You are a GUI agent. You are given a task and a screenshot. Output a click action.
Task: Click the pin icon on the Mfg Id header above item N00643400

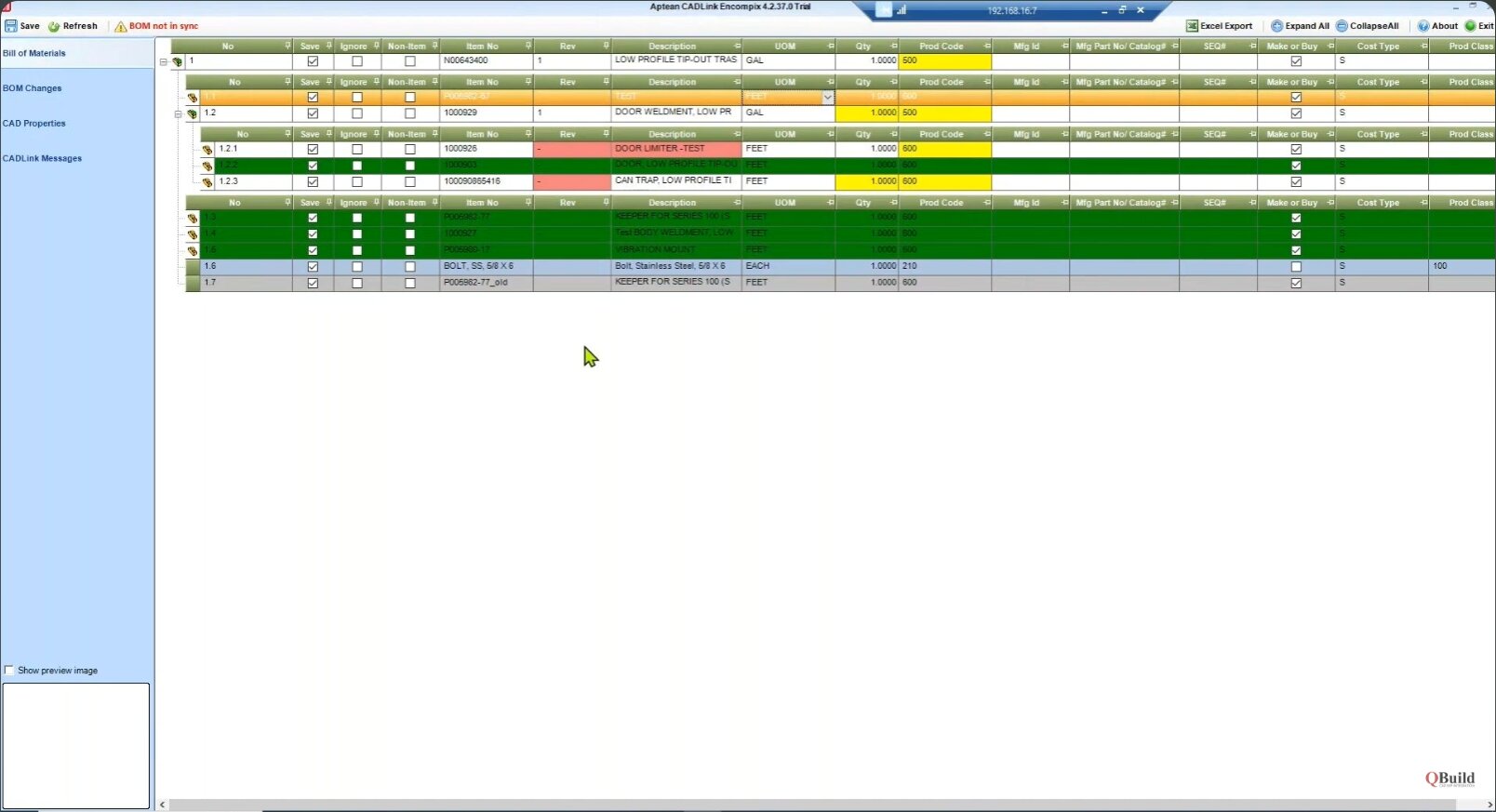coord(1065,46)
